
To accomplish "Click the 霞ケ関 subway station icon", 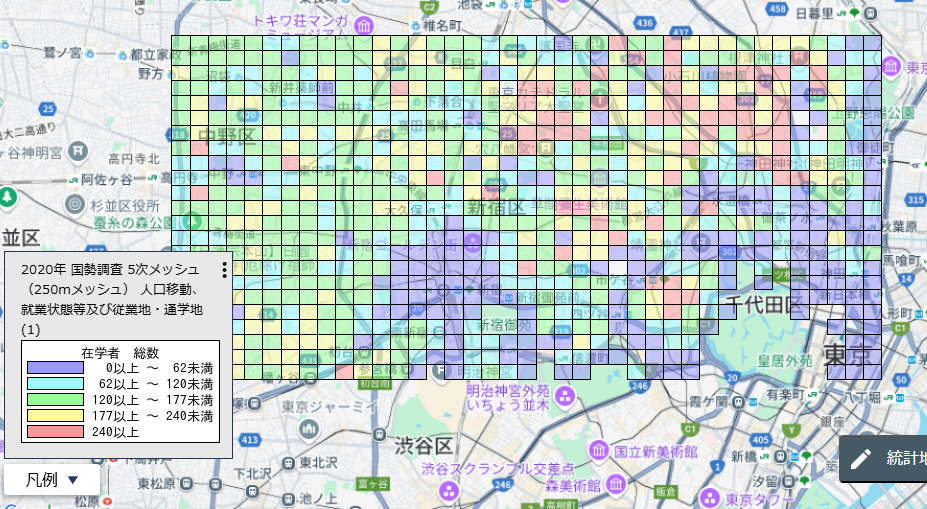I will tap(737, 403).
